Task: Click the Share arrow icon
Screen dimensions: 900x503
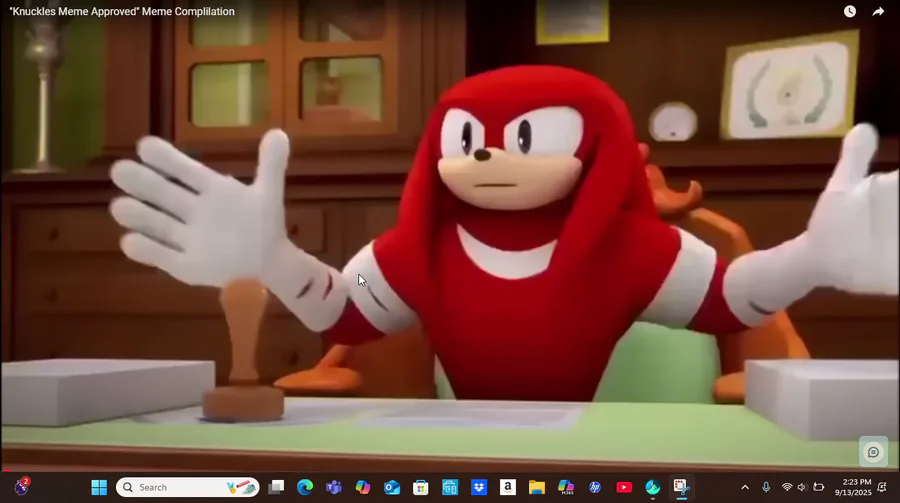Action: [878, 11]
